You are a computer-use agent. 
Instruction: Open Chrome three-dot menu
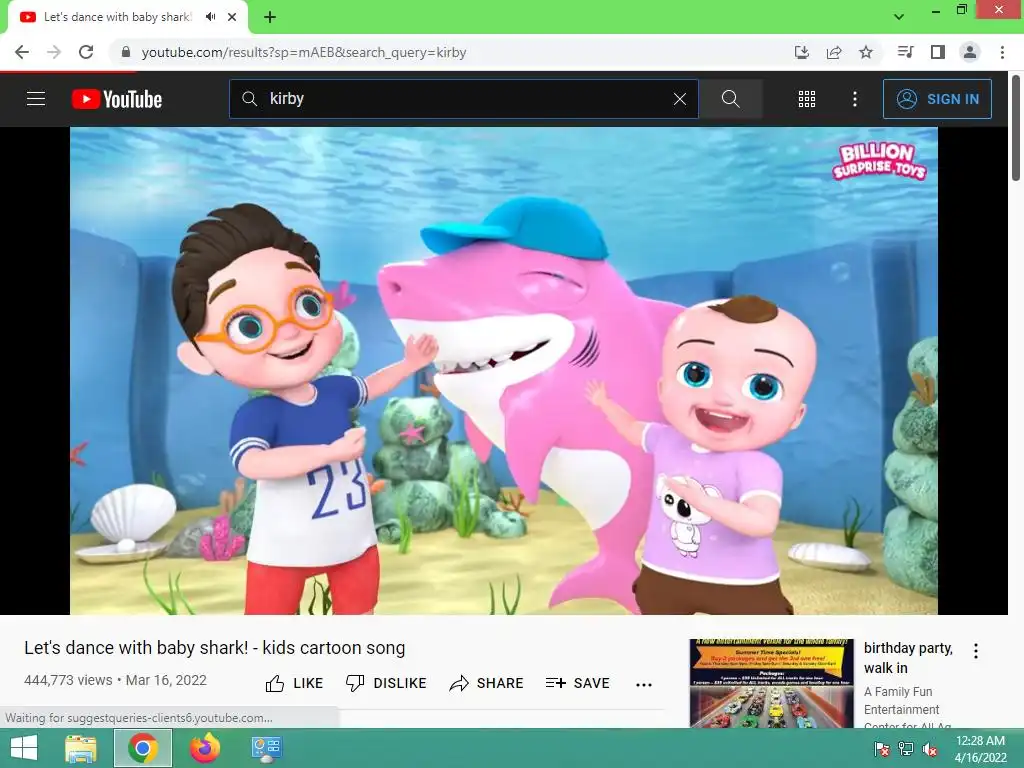point(1002,52)
